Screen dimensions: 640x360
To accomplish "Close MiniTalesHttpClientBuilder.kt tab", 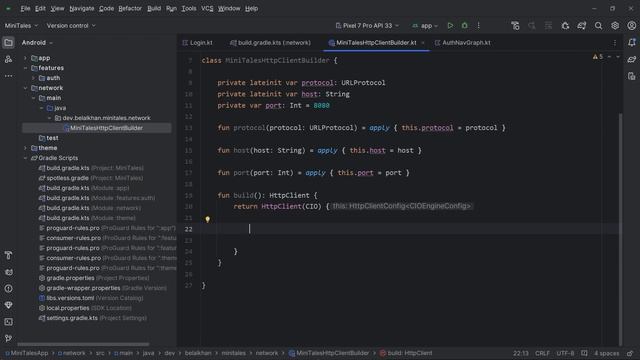I will pyautogui.click(x=423, y=42).
